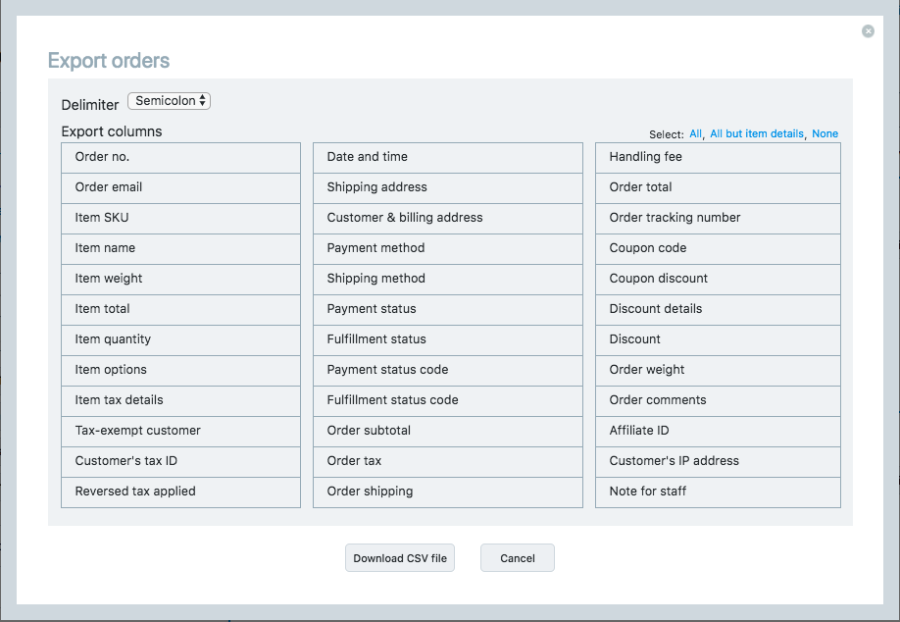
Task: Toggle the Tax-exempt customer column
Action: point(180,431)
